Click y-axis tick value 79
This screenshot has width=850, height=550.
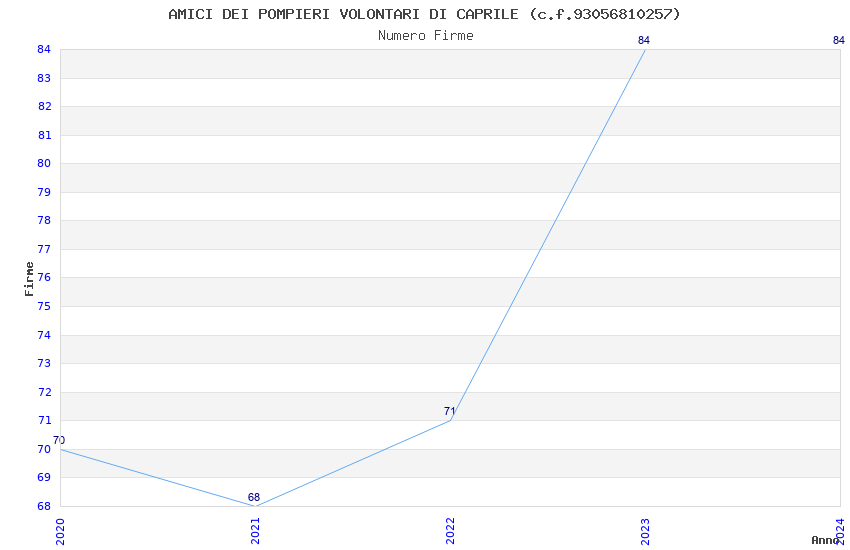coord(44,192)
